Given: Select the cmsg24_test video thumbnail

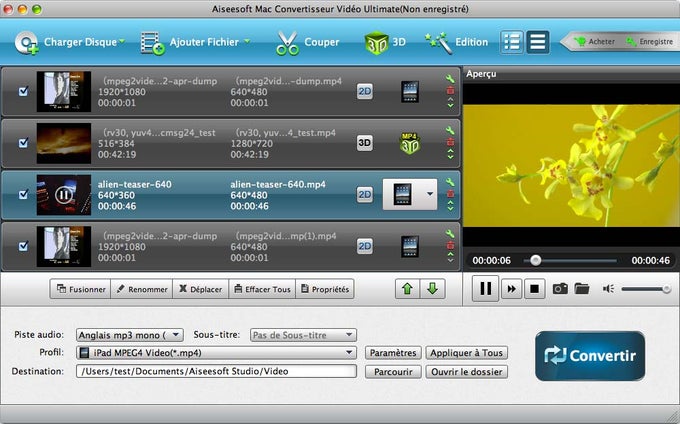Looking at the screenshot, I should (64, 143).
